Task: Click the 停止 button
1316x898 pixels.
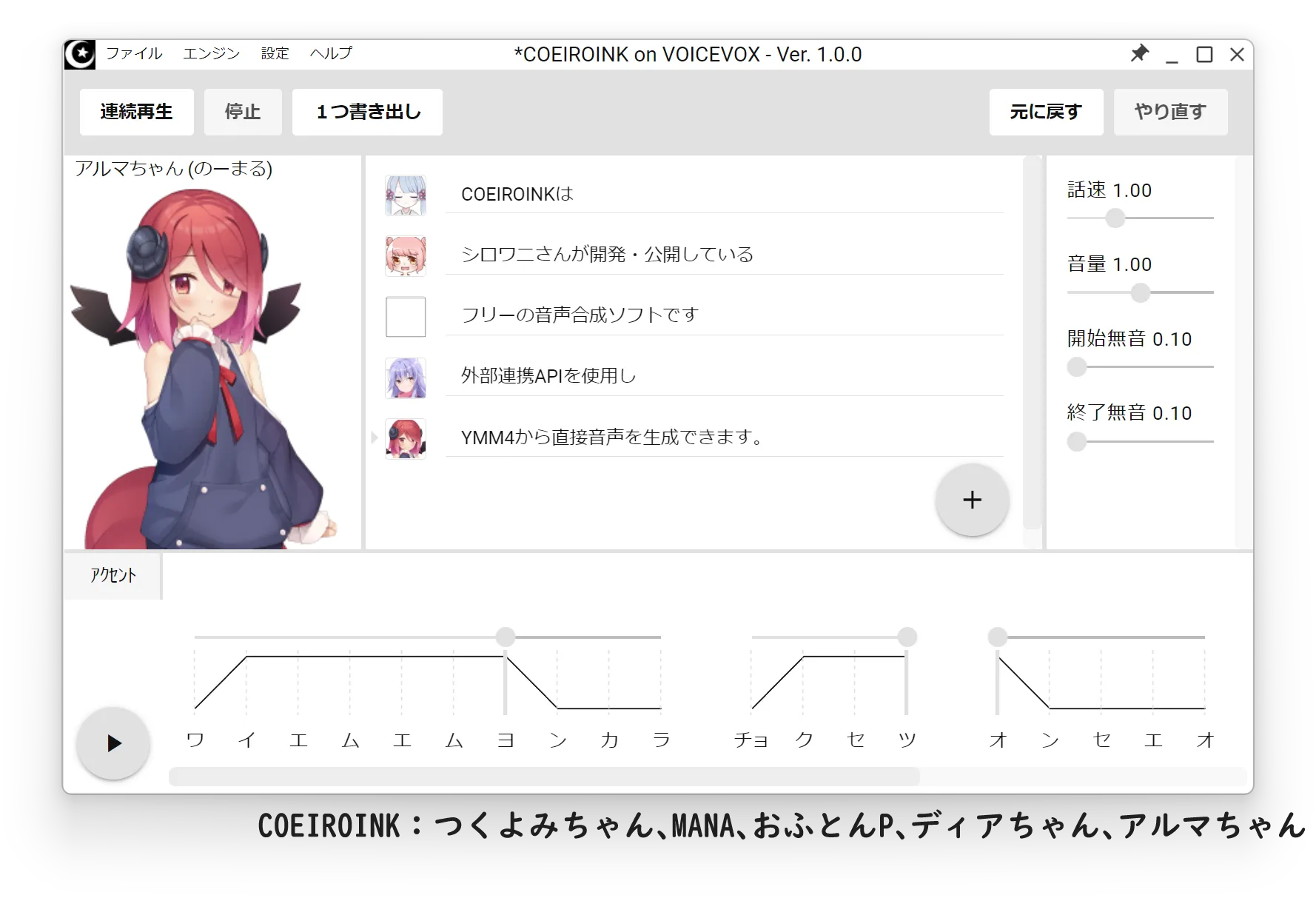Action: [243, 112]
